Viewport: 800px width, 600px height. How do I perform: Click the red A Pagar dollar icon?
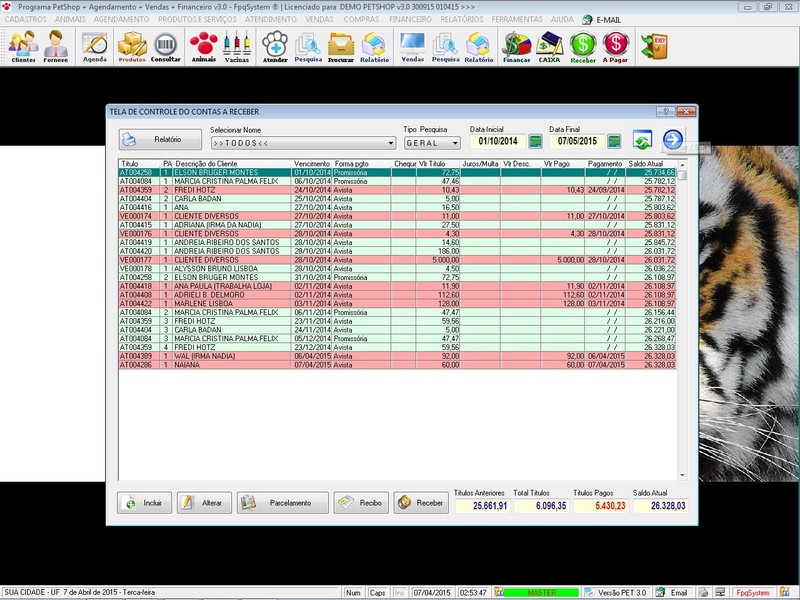point(615,46)
